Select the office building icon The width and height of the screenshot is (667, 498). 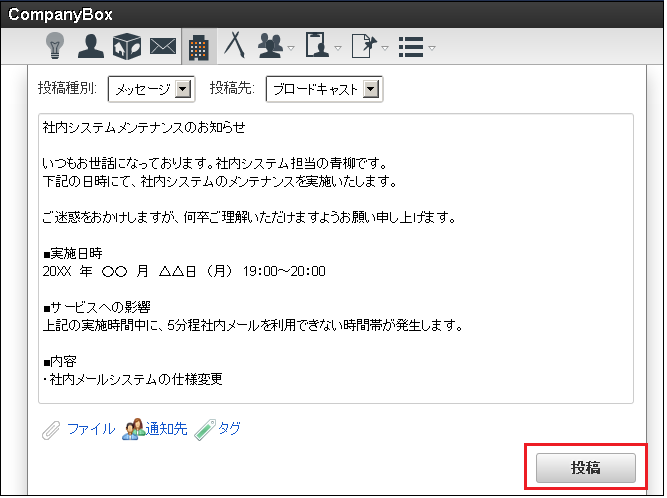pyautogui.click(x=199, y=47)
